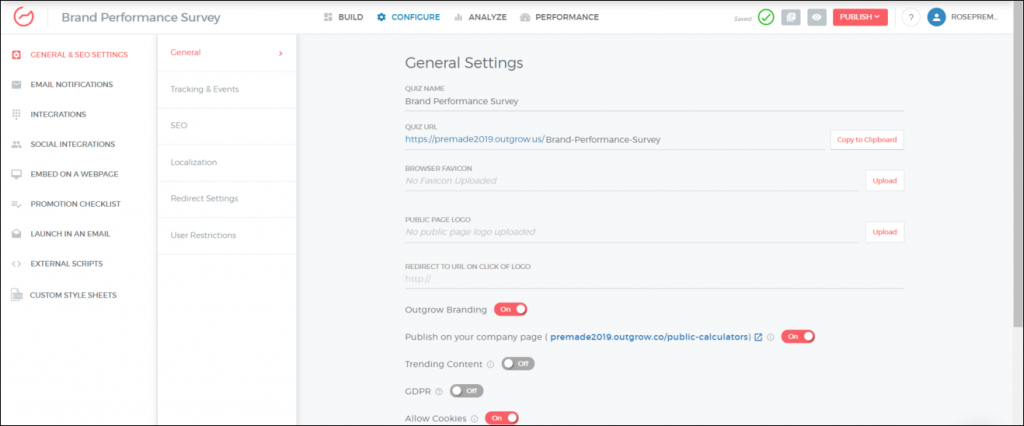Click the user profile avatar icon
This screenshot has height=426, width=1024.
(936, 17)
